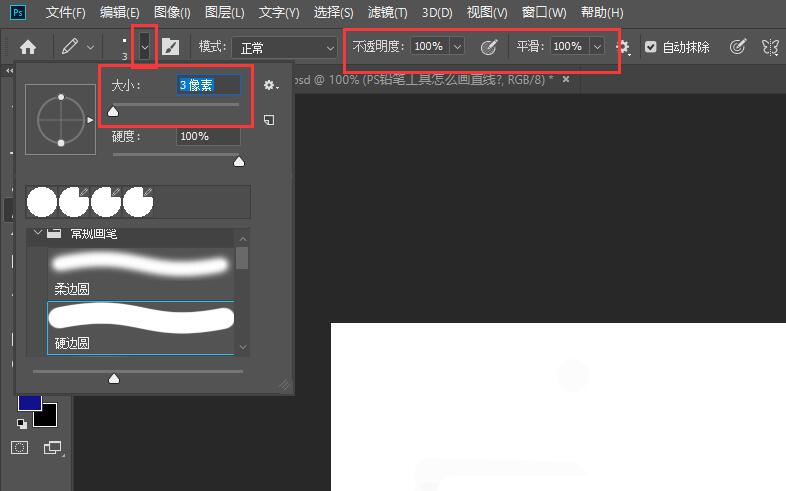Open the 图像(I) menu

pos(172,12)
